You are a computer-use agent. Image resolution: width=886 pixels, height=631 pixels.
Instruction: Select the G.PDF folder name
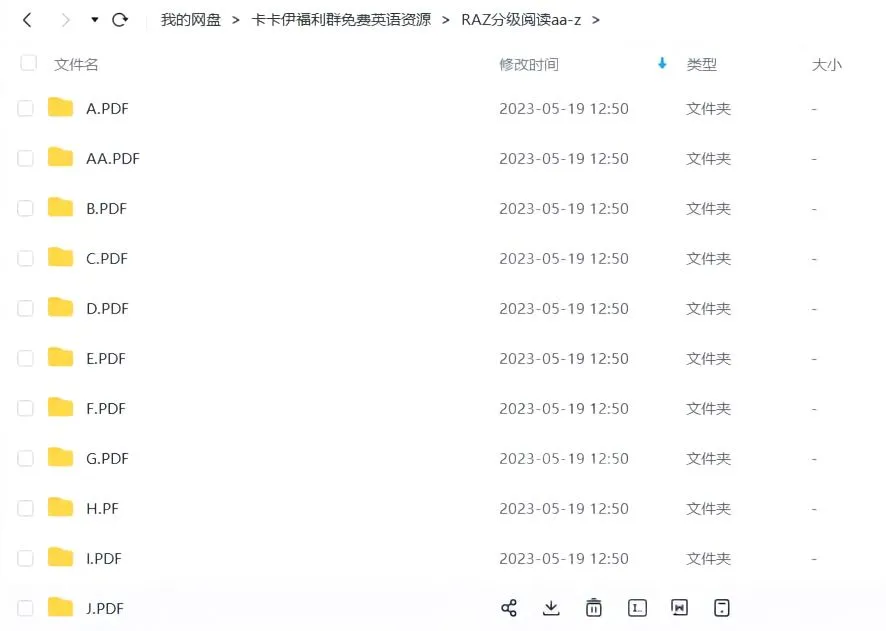pos(107,459)
